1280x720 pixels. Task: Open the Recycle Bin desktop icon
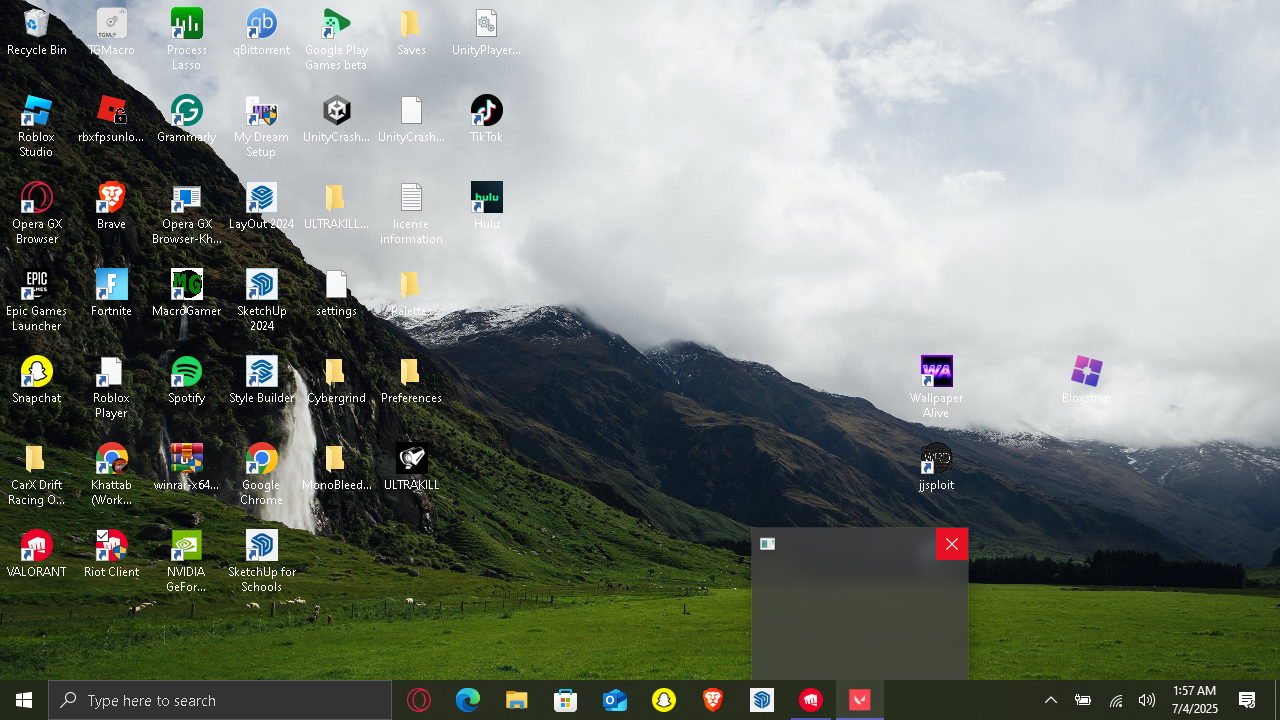coord(37,32)
